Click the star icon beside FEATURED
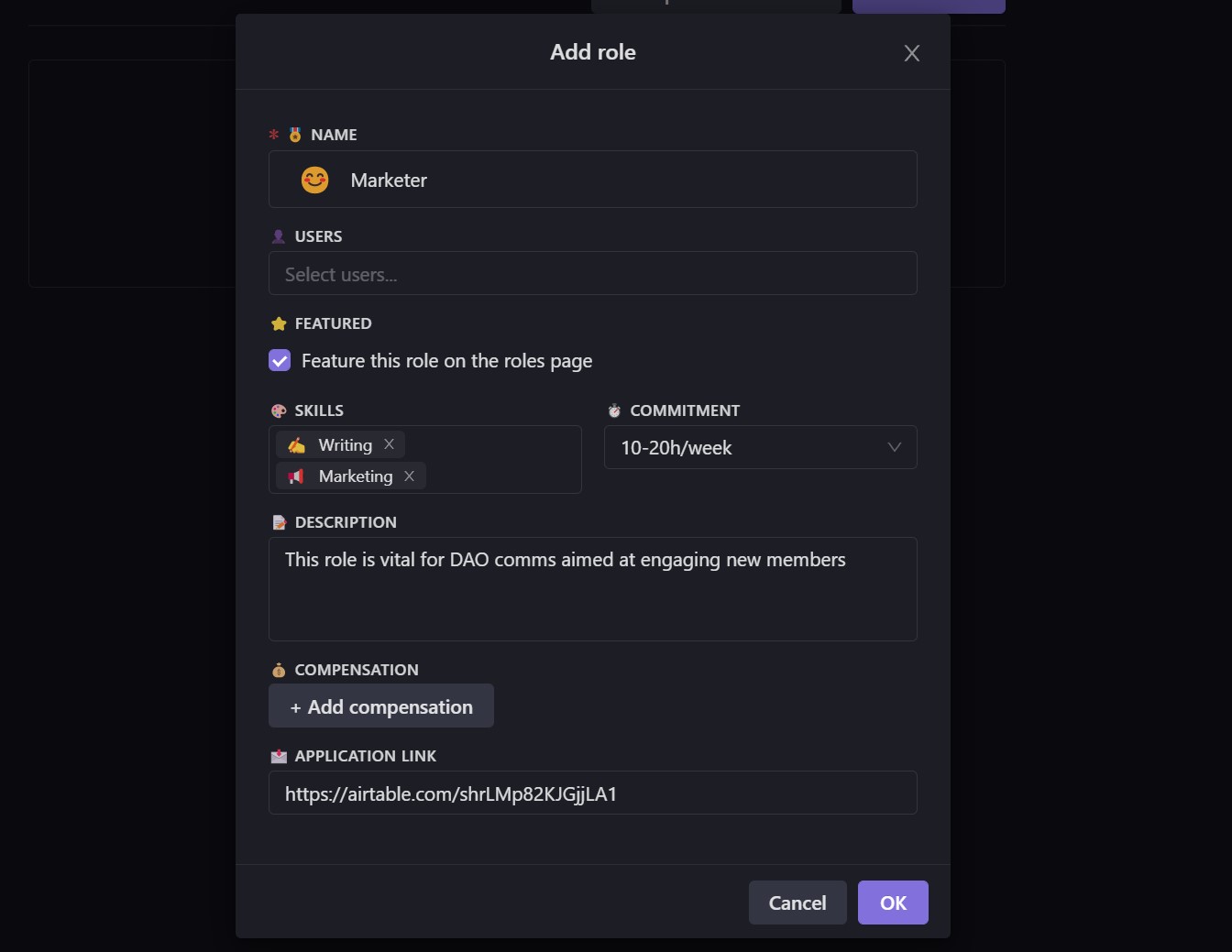Image resolution: width=1232 pixels, height=952 pixels. point(279,323)
